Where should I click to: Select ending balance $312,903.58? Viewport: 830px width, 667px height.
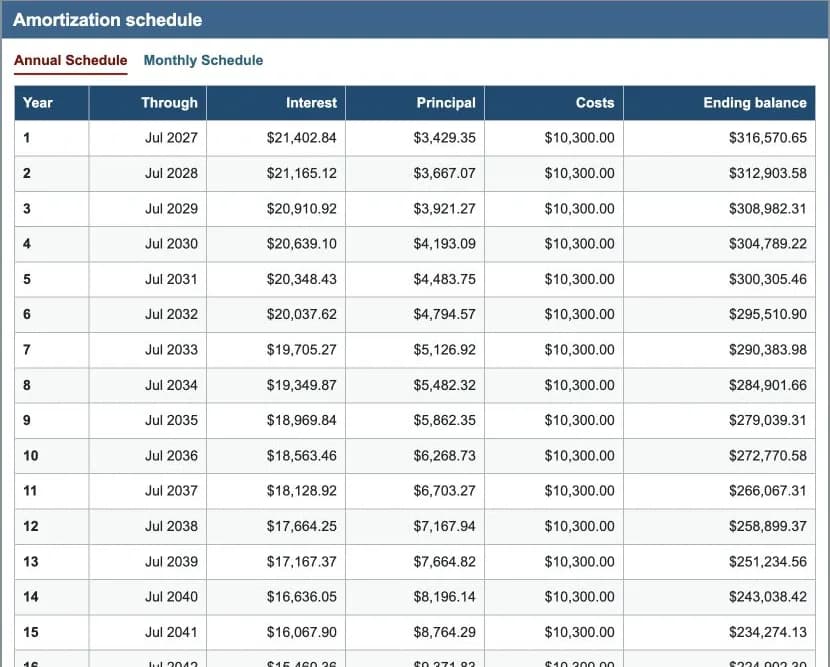click(768, 173)
